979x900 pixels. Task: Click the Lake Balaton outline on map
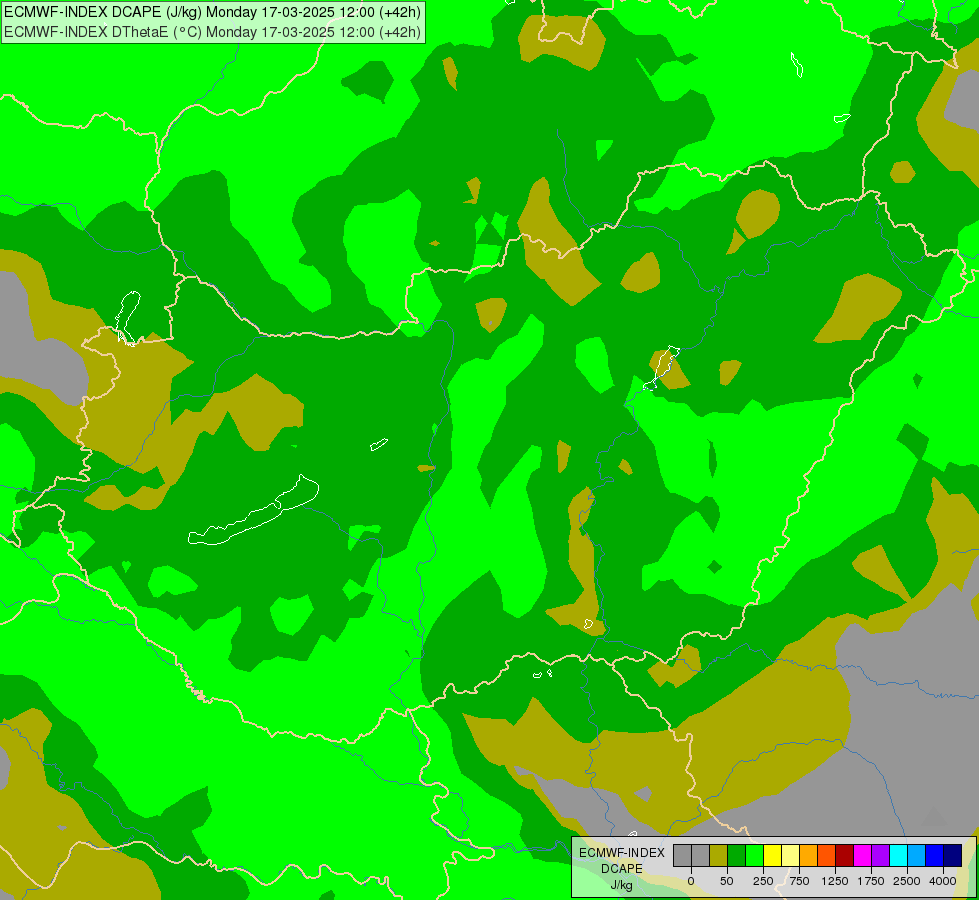254,510
